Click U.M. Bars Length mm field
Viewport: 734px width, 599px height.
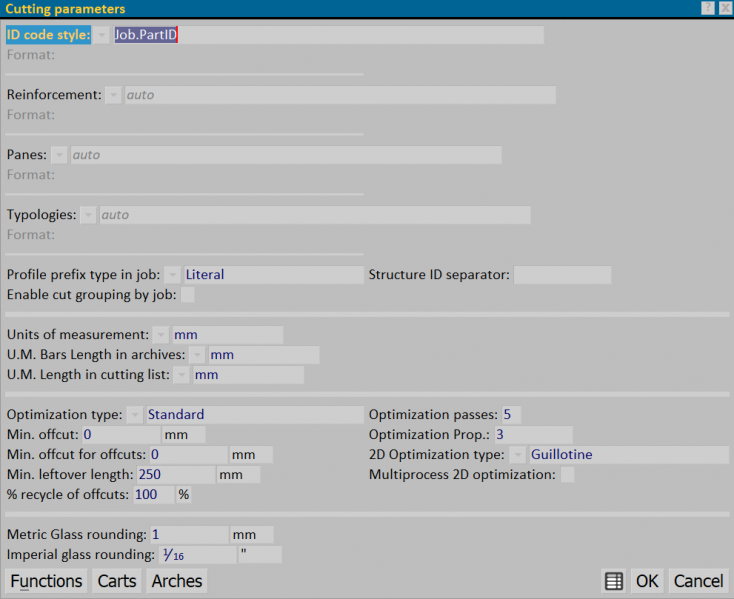[x=264, y=355]
